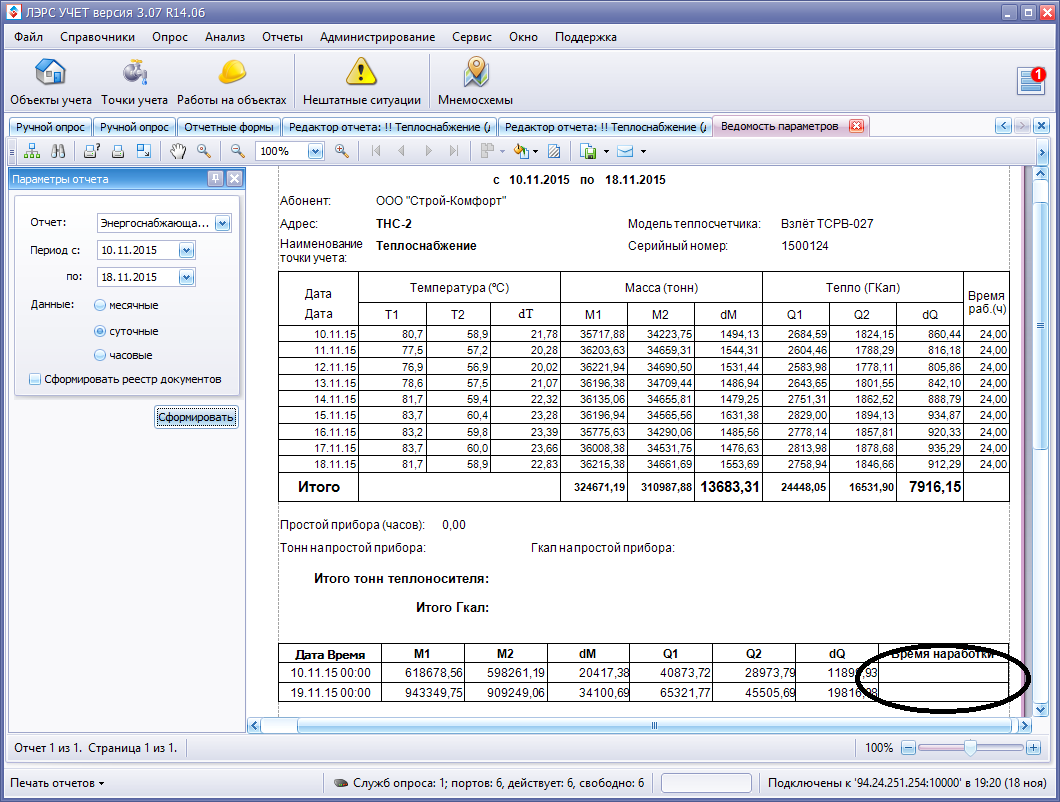The height and width of the screenshot is (802, 1060).
Task: Click the scroll right arrow of the report
Action: pyautogui.click(x=1025, y=726)
